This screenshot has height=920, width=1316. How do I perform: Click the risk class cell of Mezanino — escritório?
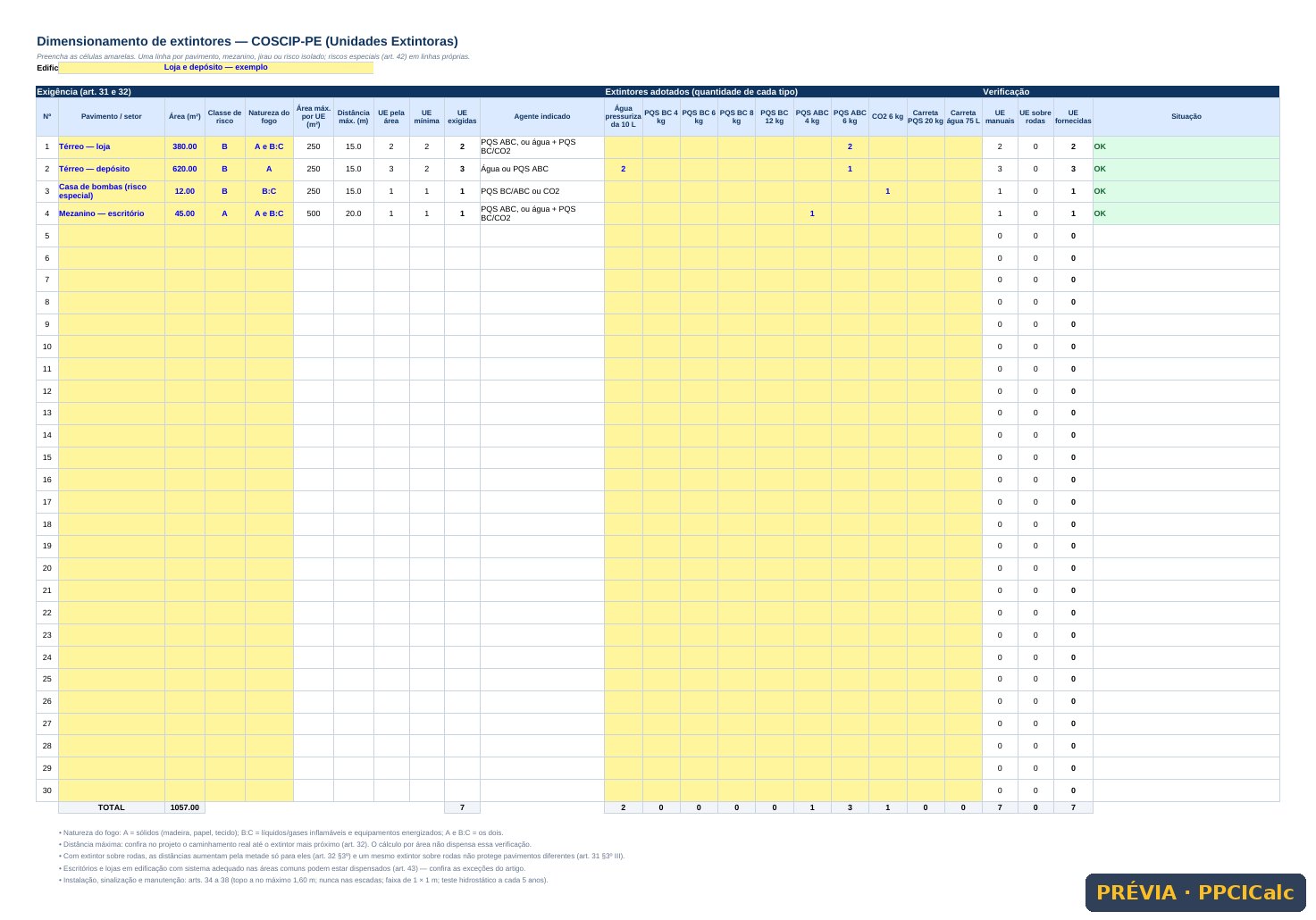click(225, 213)
